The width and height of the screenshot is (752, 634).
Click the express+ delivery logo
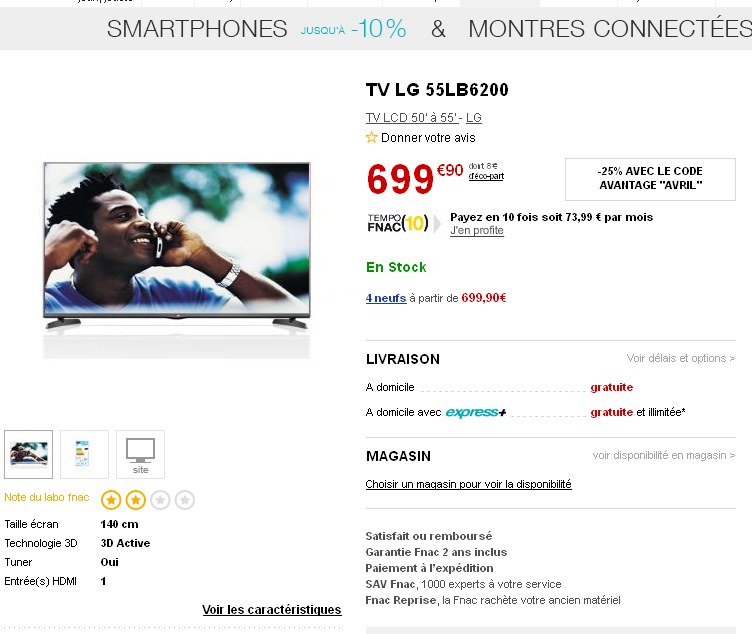(476, 412)
